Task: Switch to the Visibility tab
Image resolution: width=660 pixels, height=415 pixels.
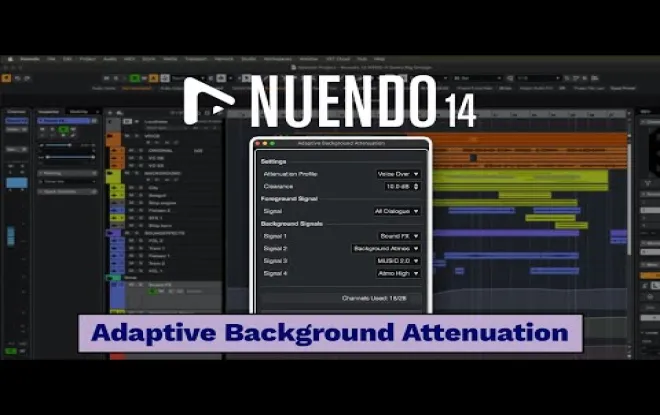Action: tap(79, 112)
